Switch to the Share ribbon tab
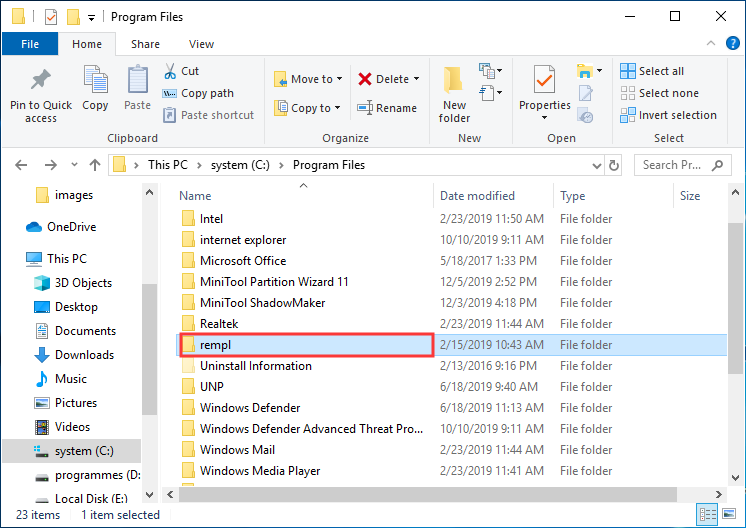Image resolution: width=746 pixels, height=528 pixels. pyautogui.click(x=145, y=44)
